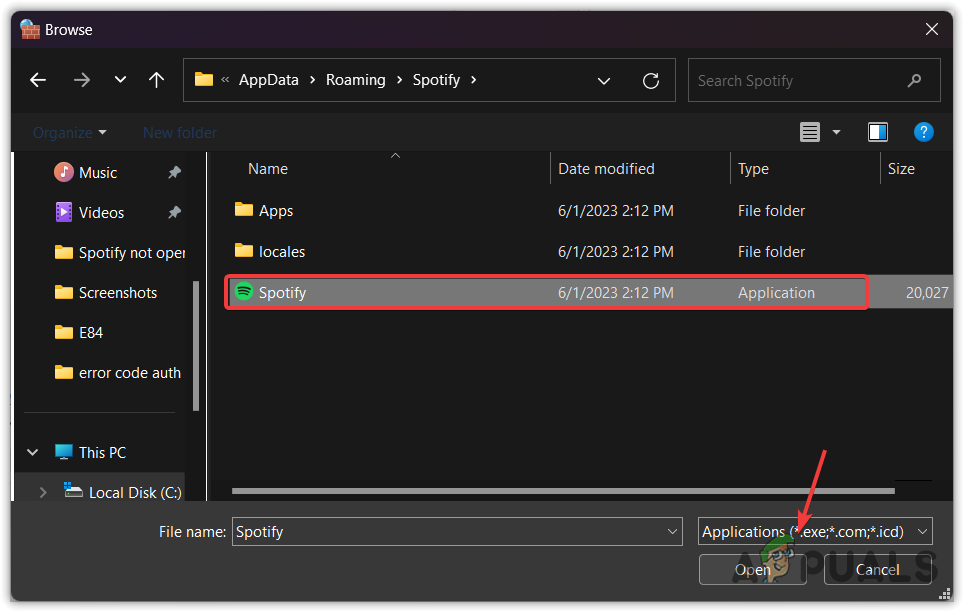Refresh the Spotify folder view
Image resolution: width=964 pixels, height=612 pixels.
click(x=650, y=81)
